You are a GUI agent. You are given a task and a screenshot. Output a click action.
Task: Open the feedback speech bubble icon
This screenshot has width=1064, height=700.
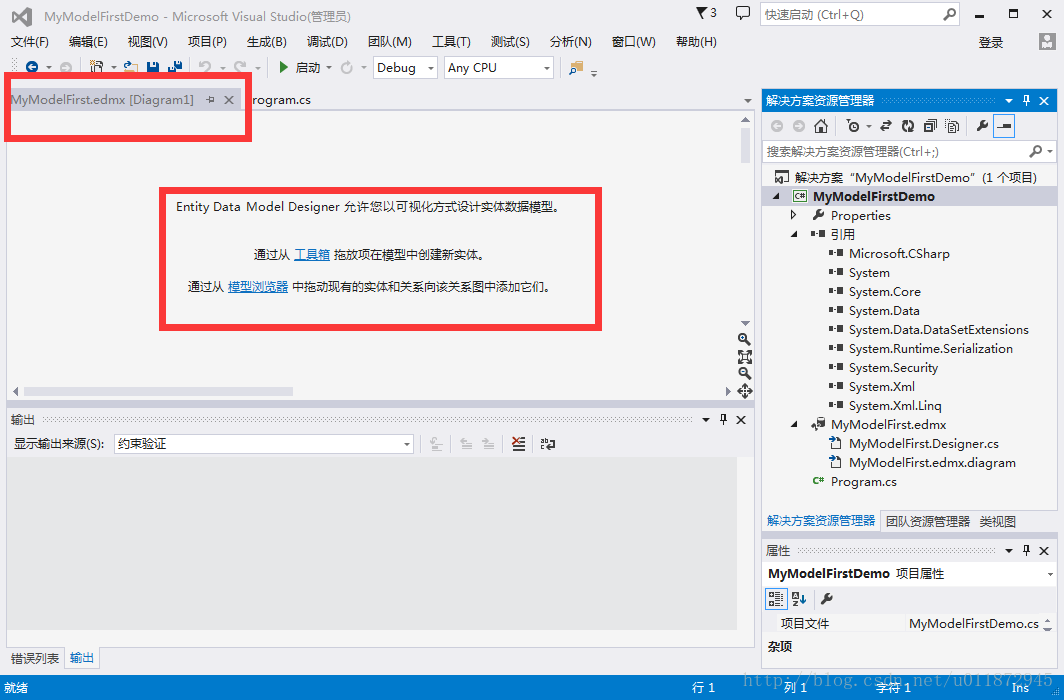coord(743,13)
